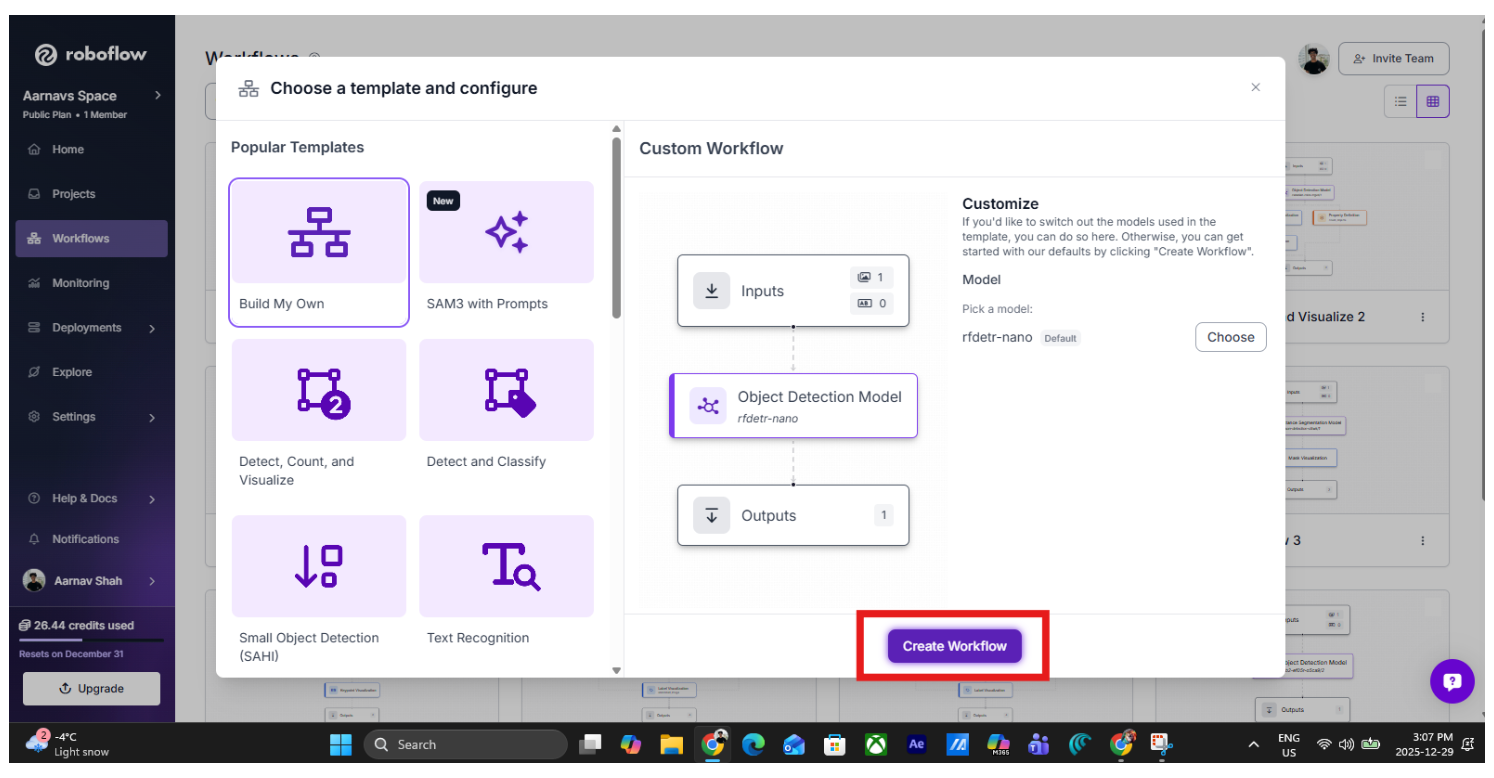The image size is (1494, 778).
Task: Go to Workflows in the sidebar
Action: (91, 238)
